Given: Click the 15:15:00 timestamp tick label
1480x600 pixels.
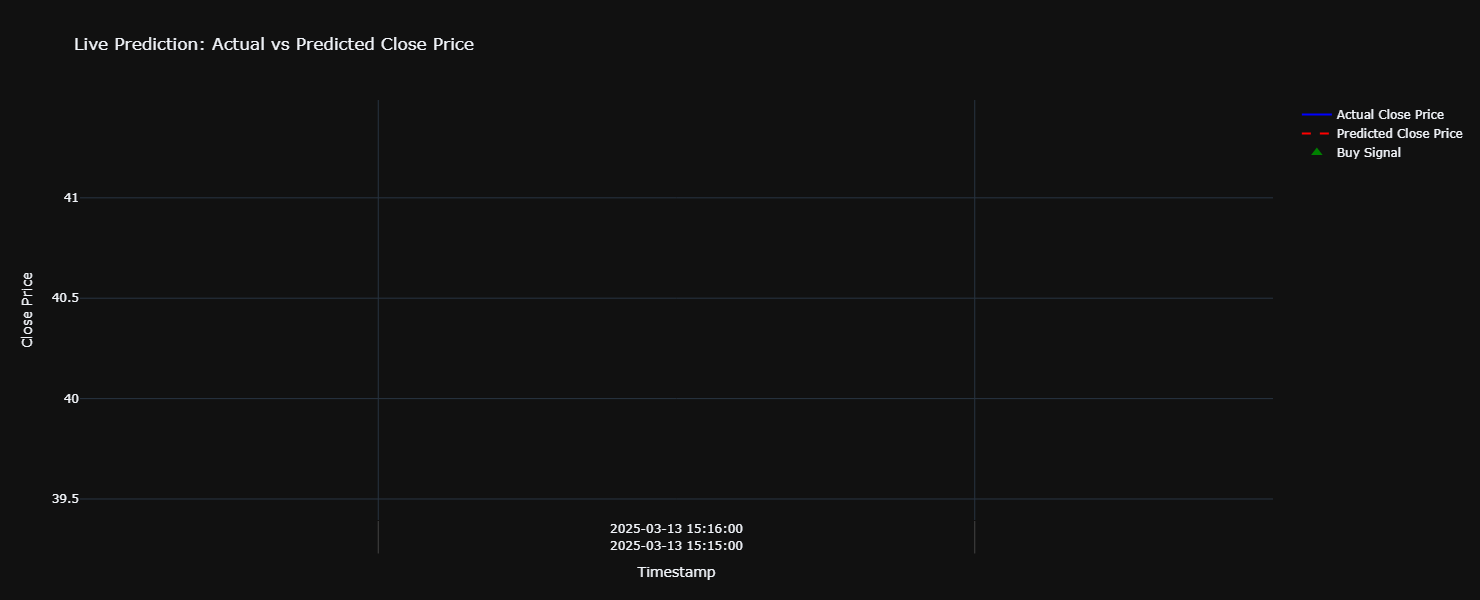Looking at the screenshot, I should [x=676, y=546].
